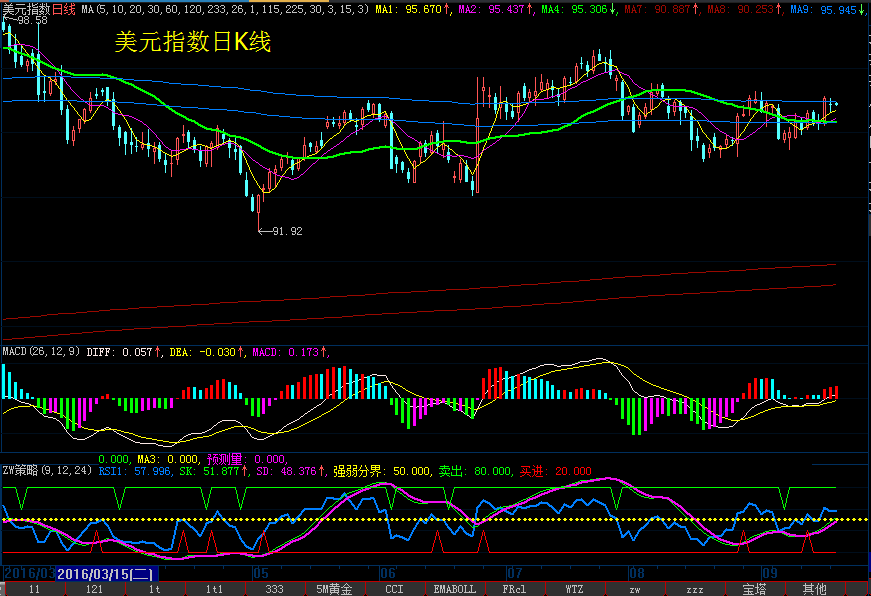This screenshot has height=596, width=871.
Task: Switch to the 宝塔 tab
Action: tap(754, 589)
